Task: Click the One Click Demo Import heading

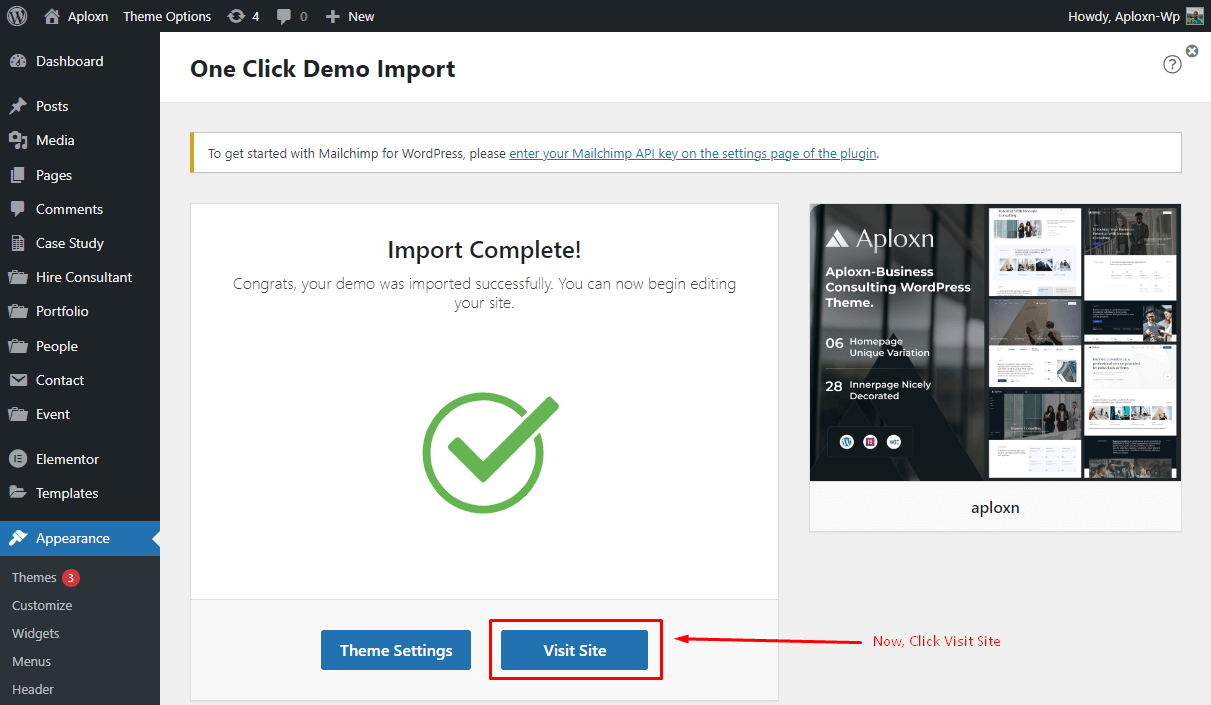Action: [322, 68]
